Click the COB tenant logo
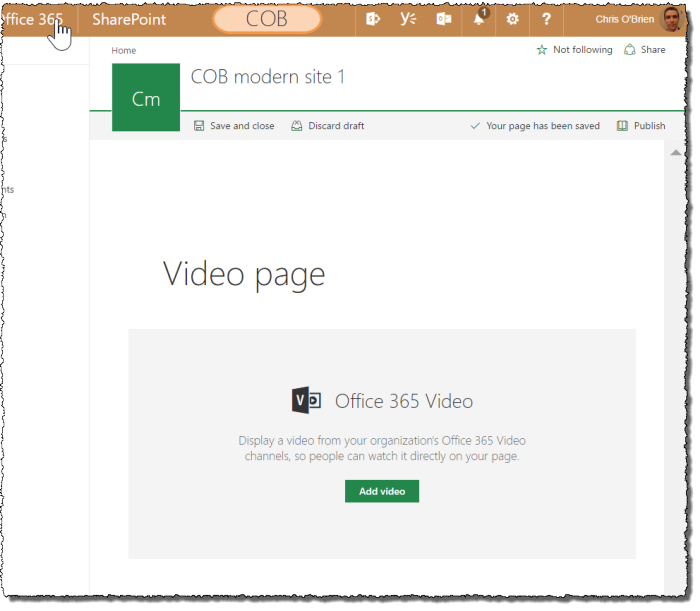 (x=267, y=19)
